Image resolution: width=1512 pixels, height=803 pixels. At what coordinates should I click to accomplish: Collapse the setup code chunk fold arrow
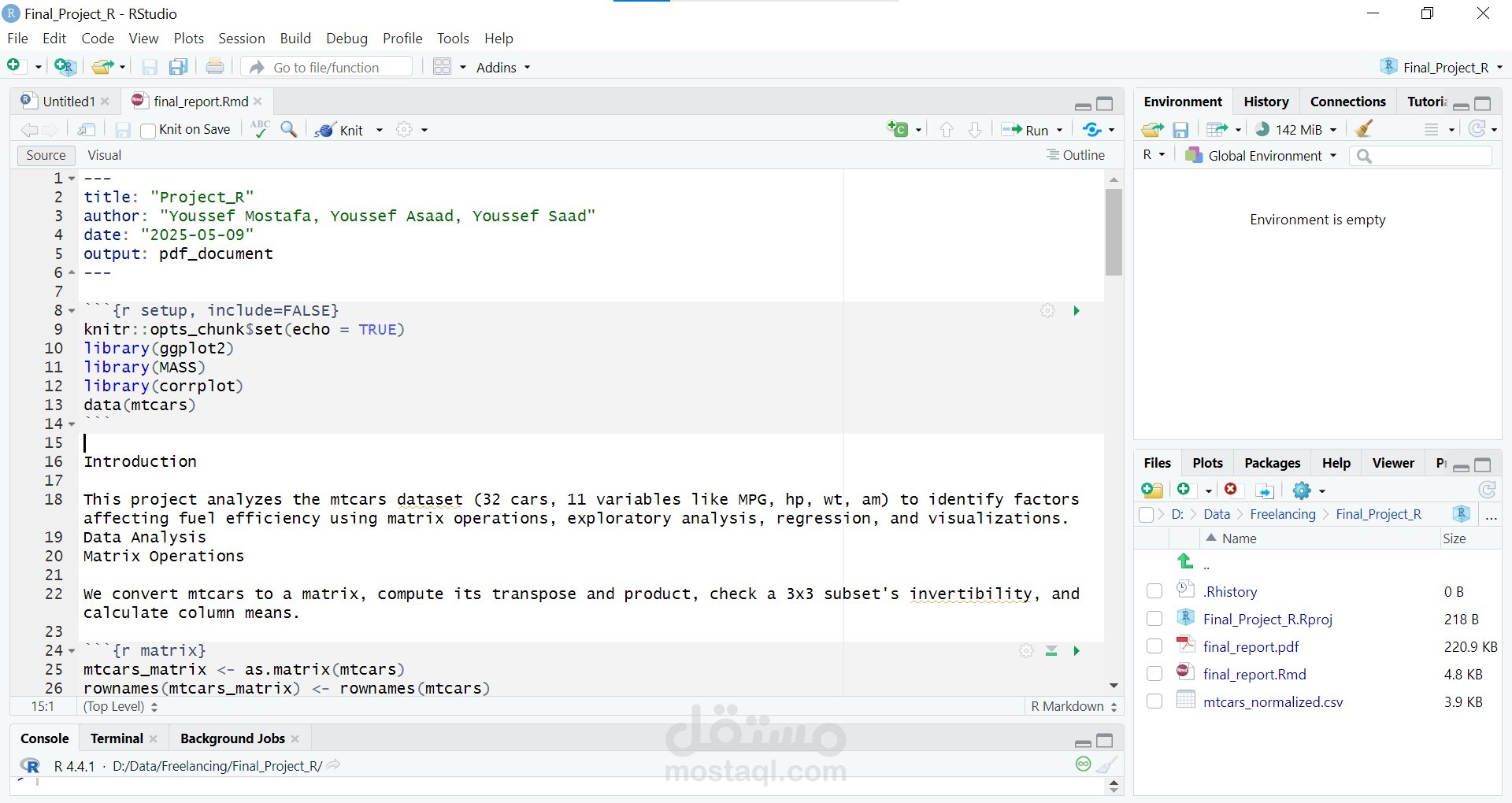tap(72, 311)
